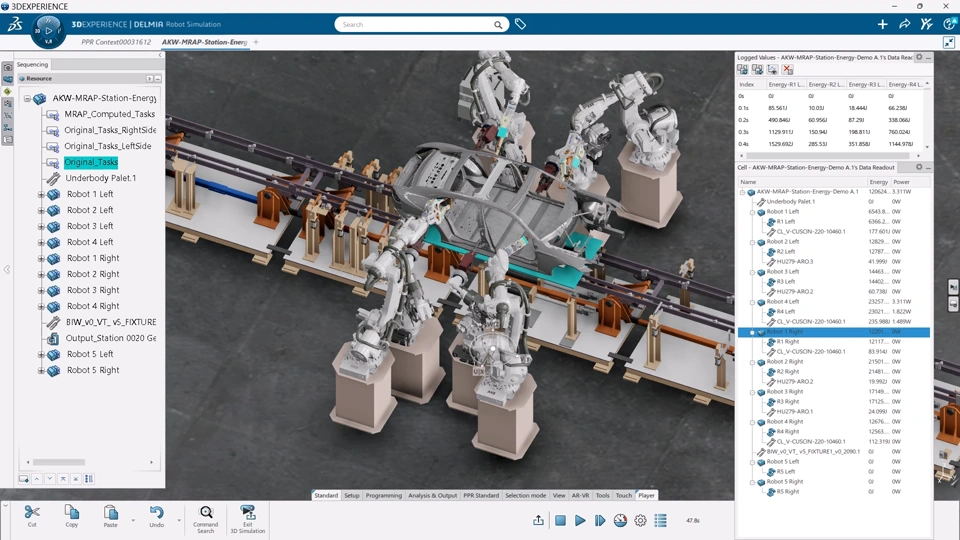Open simulation settings gear in player bar

point(640,520)
